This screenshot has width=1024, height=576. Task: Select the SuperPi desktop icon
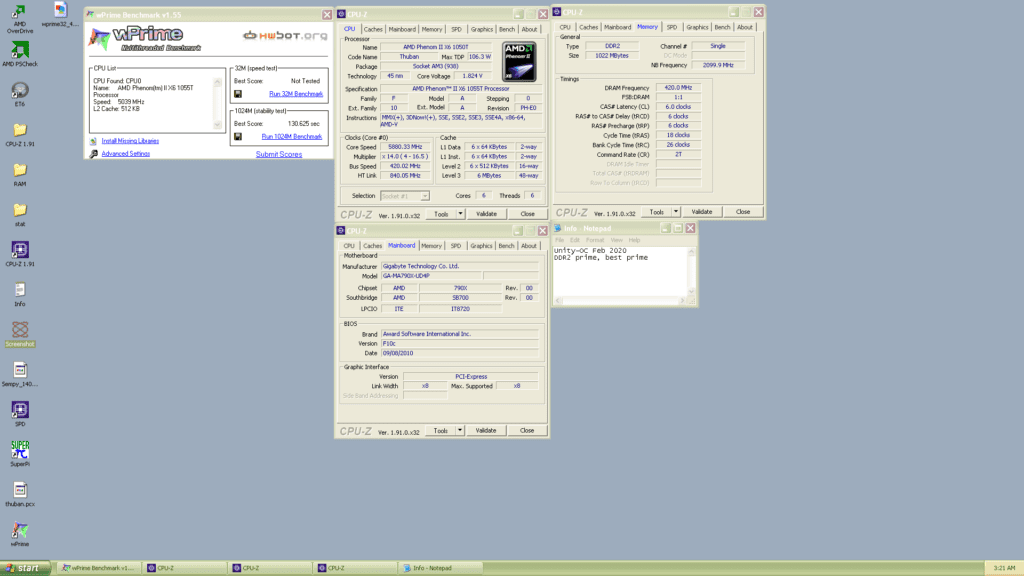20,454
